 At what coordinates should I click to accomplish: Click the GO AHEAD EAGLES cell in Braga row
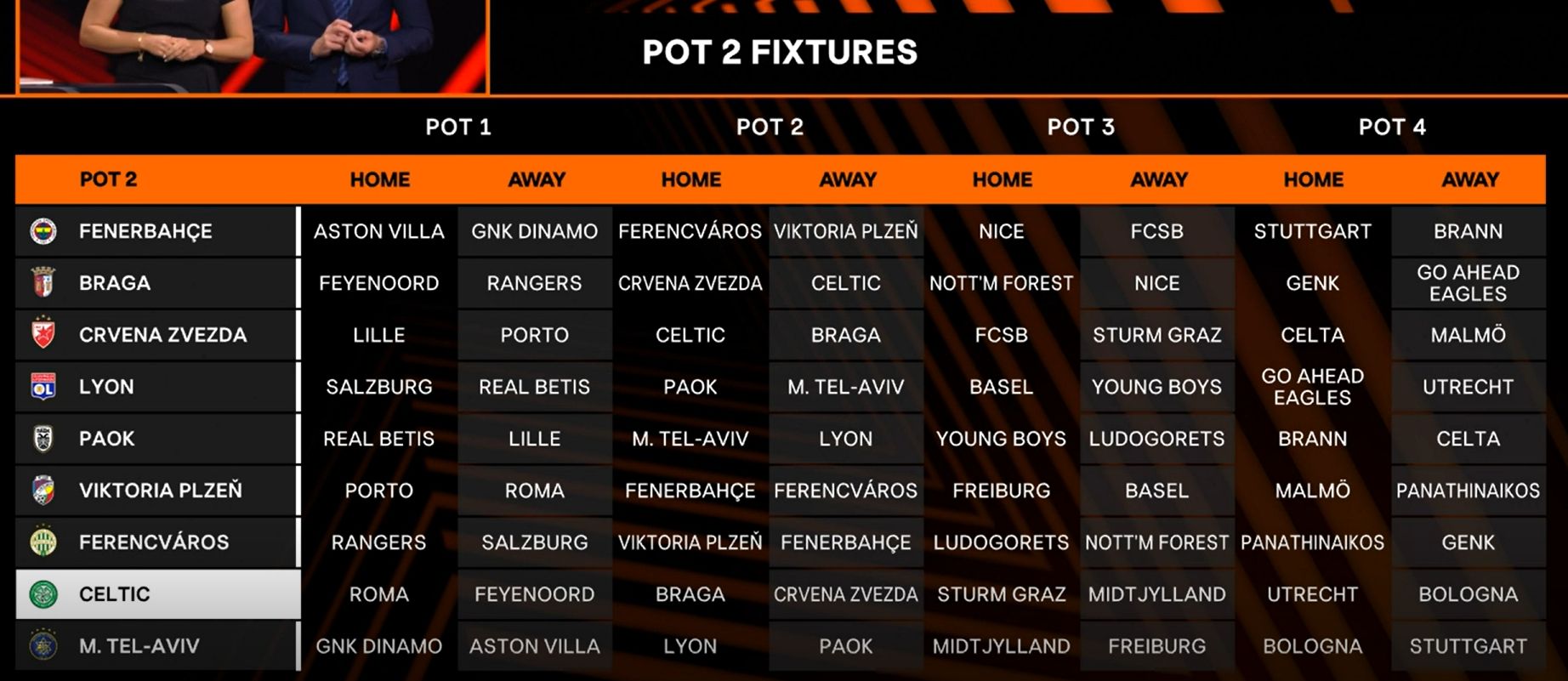(x=1468, y=283)
